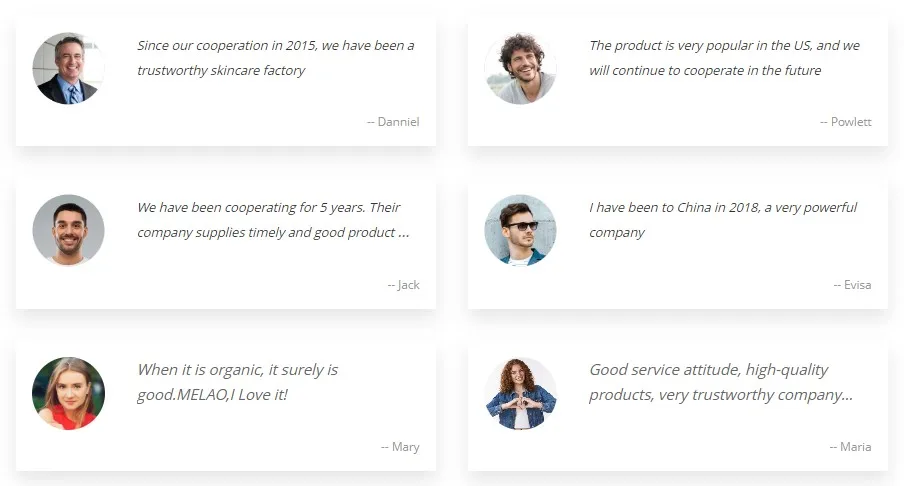Viewport: 904px width, 486px height.
Task: Select the 'Good service attitude, high-quality' line
Action: point(708,370)
